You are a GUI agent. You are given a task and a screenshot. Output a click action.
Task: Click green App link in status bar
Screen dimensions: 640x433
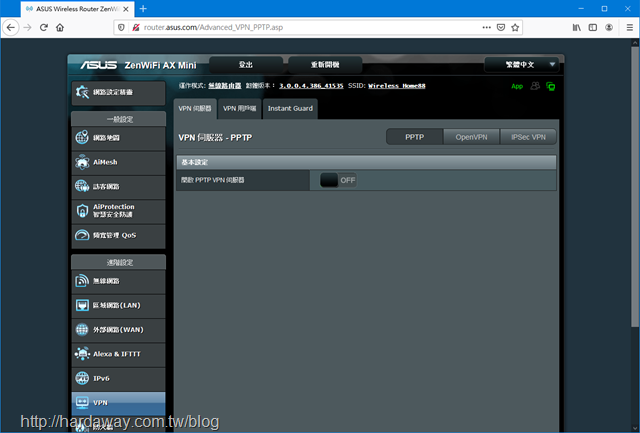[517, 87]
